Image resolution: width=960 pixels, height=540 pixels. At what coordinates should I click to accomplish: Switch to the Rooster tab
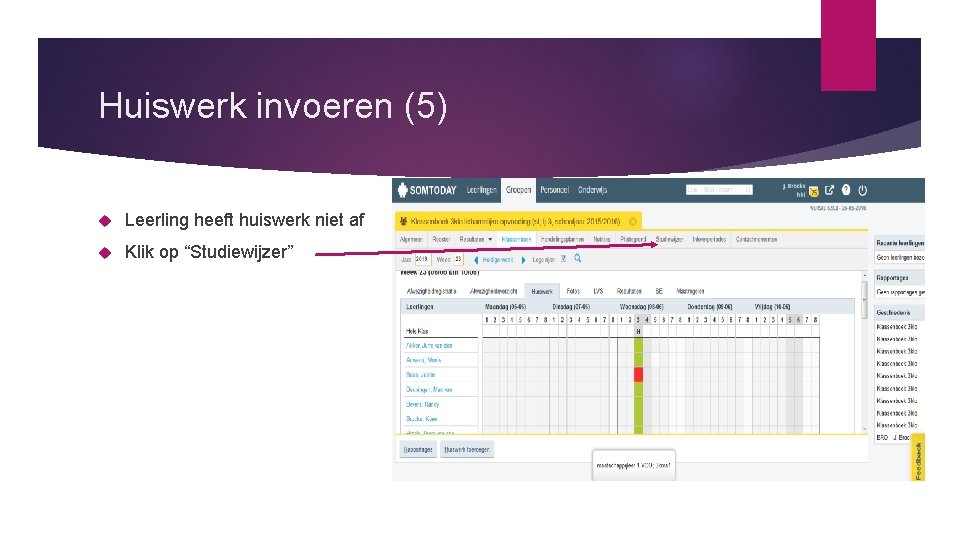click(x=441, y=239)
